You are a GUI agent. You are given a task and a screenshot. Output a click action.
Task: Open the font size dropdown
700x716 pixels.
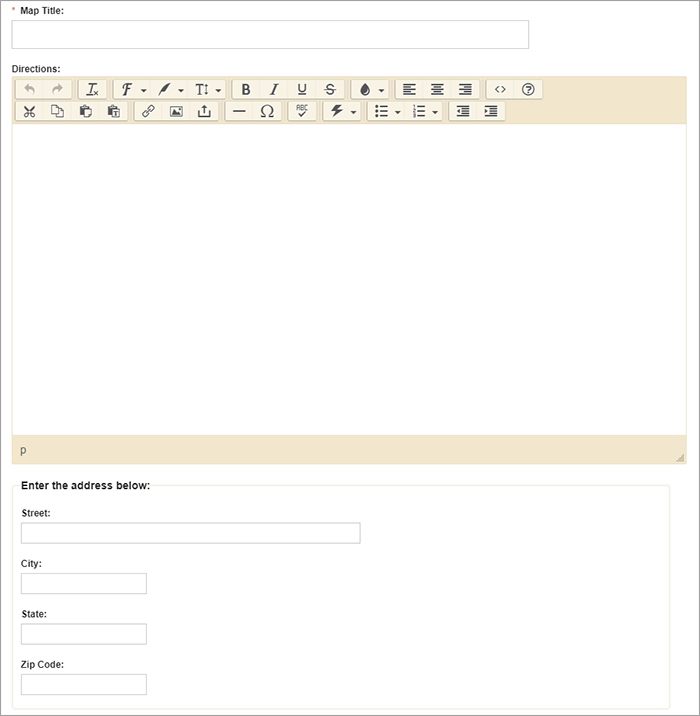[x=207, y=89]
